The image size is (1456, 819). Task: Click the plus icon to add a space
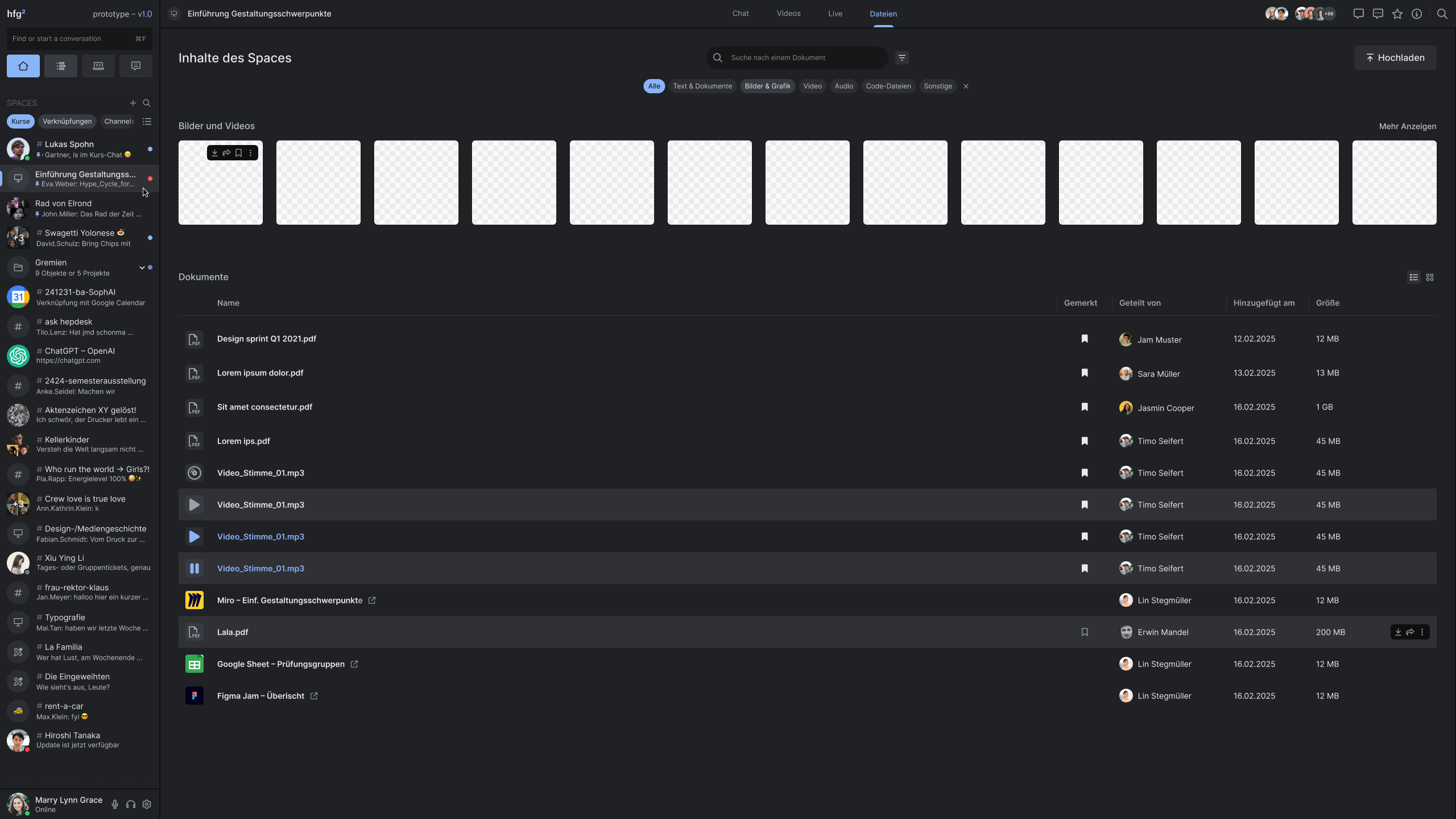point(133,103)
